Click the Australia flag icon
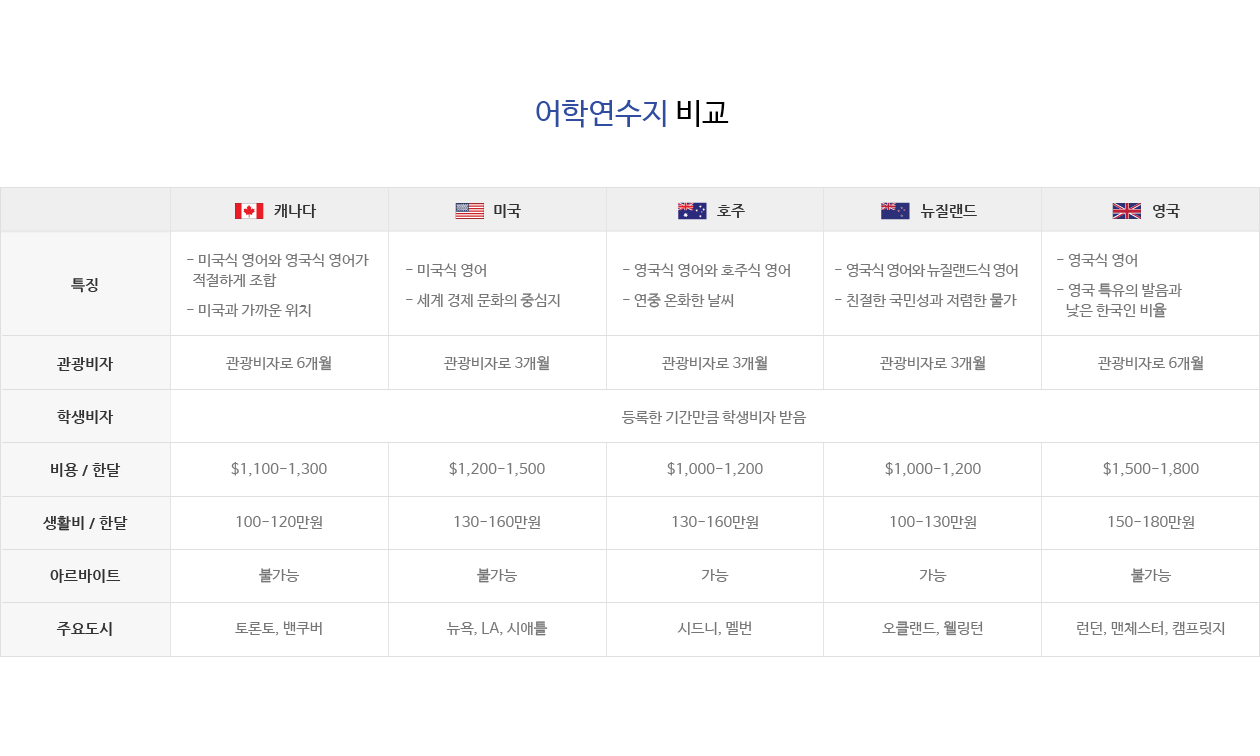Image resolution: width=1260 pixels, height=756 pixels. point(692,211)
